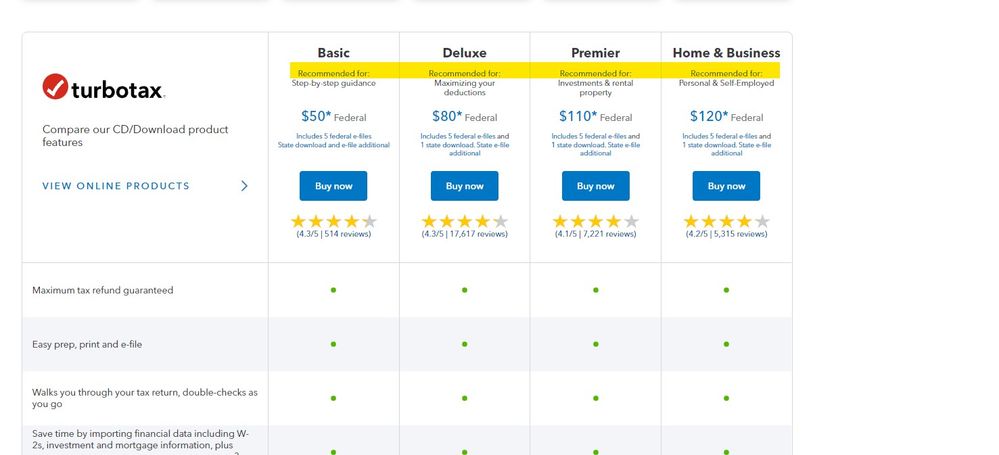Click the star rating under Premier
Screen dimensions: 999x455
(595, 222)
